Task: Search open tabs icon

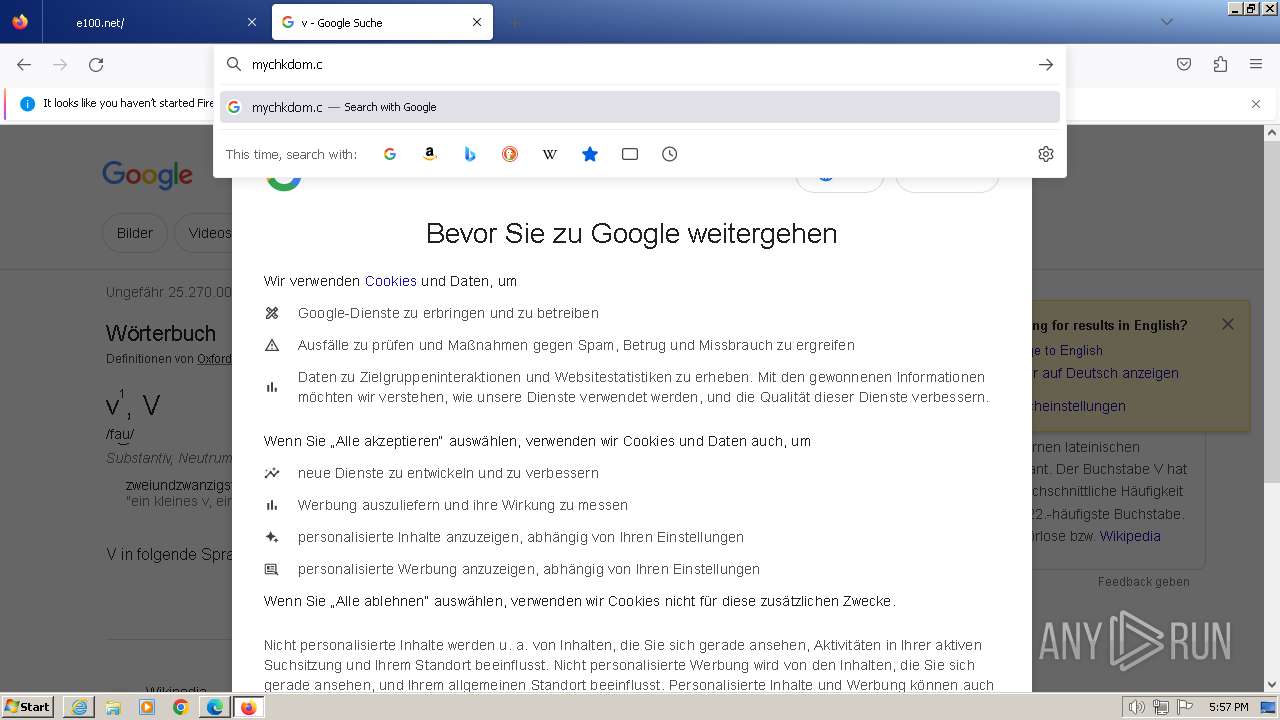Action: 630,154
